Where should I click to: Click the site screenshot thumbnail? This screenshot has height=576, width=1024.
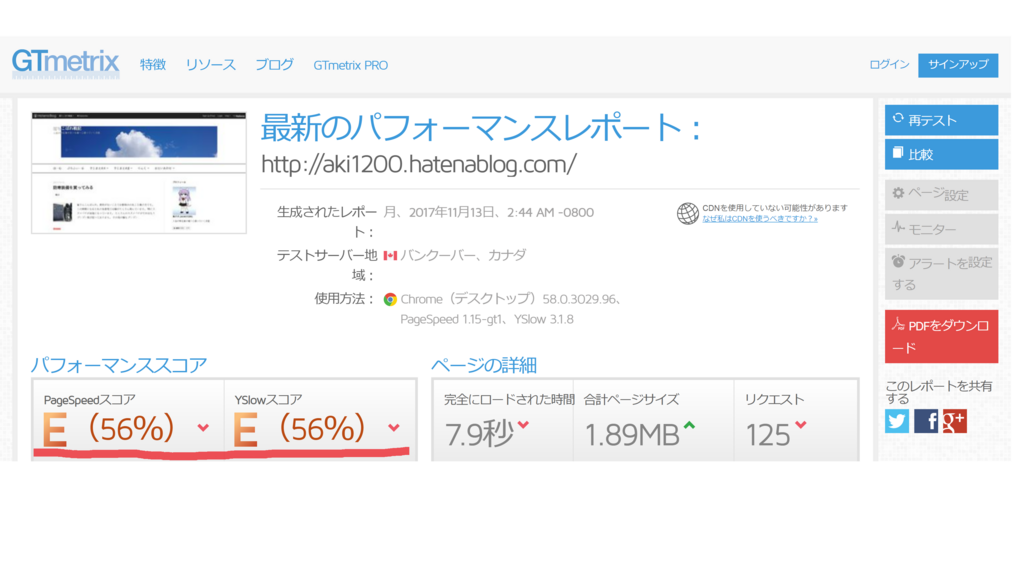click(x=139, y=173)
